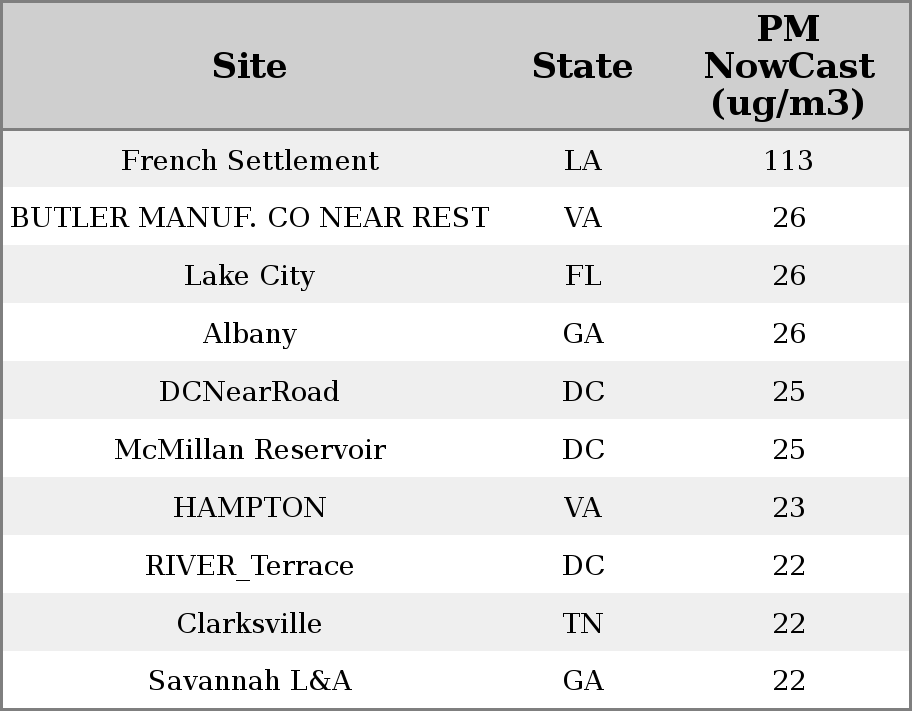Click the TN state cell
The image size is (912, 711).
click(x=582, y=624)
